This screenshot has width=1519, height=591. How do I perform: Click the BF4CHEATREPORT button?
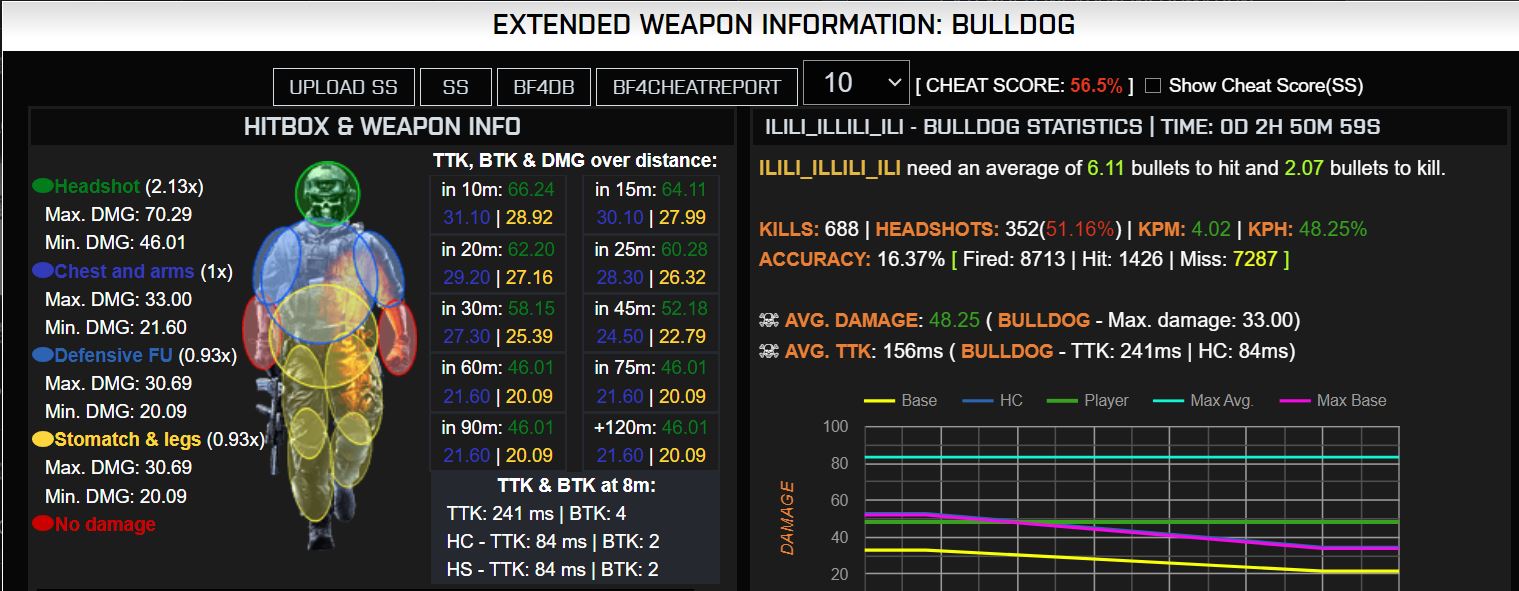click(697, 87)
